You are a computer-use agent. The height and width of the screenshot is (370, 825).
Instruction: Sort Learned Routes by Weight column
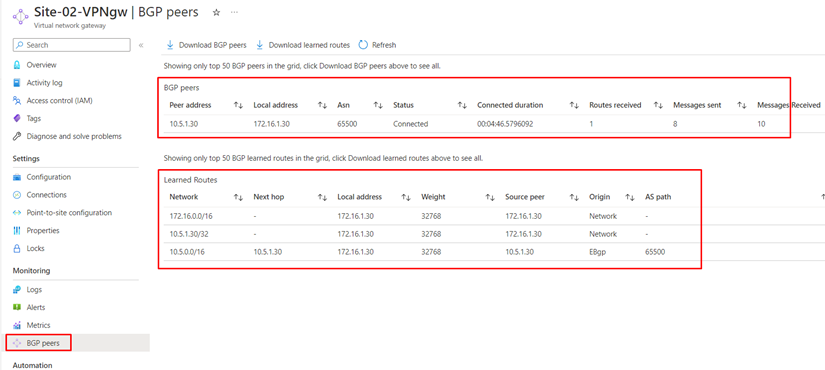coord(490,197)
